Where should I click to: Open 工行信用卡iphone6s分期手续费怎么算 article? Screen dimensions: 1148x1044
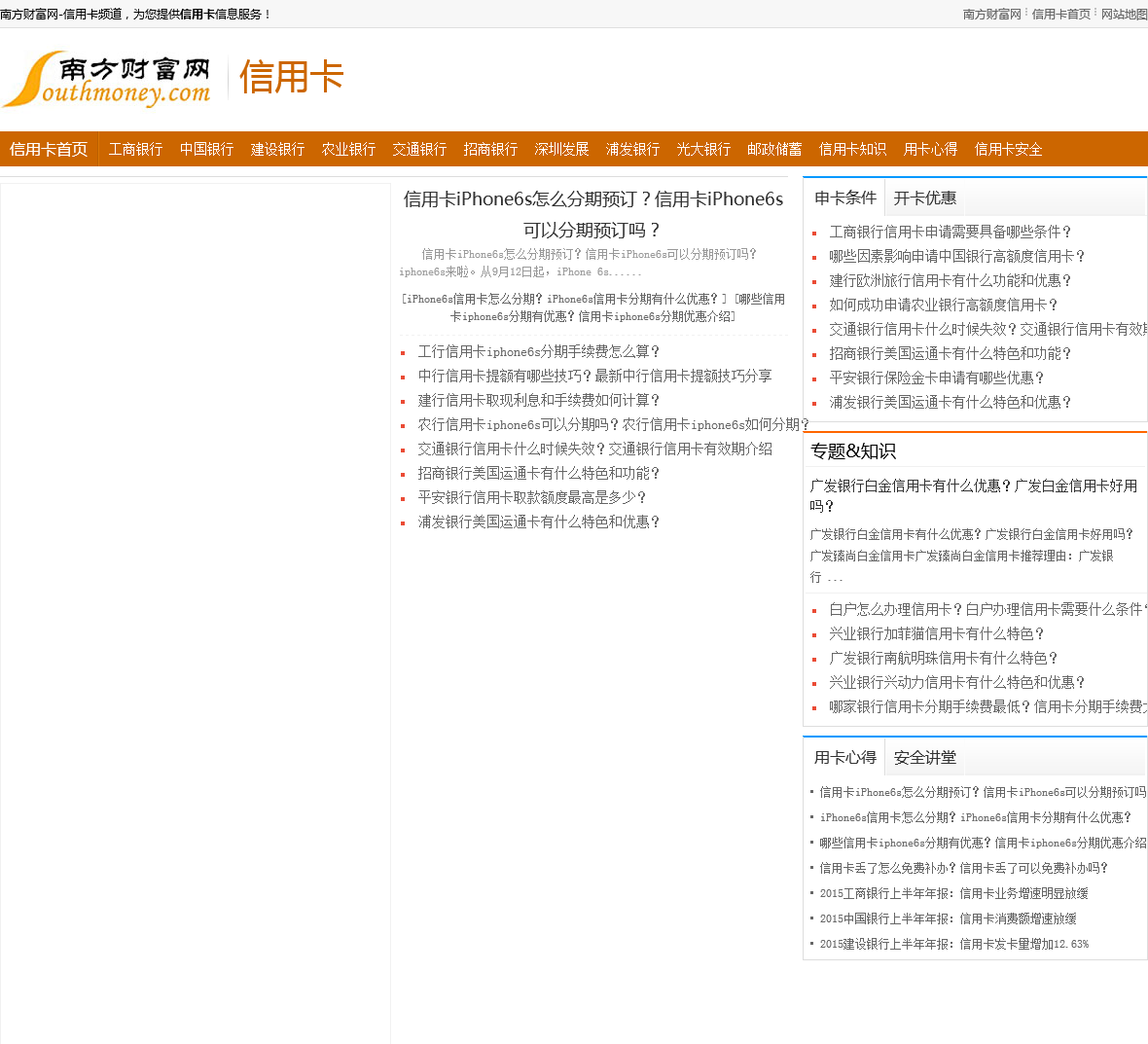click(x=539, y=351)
